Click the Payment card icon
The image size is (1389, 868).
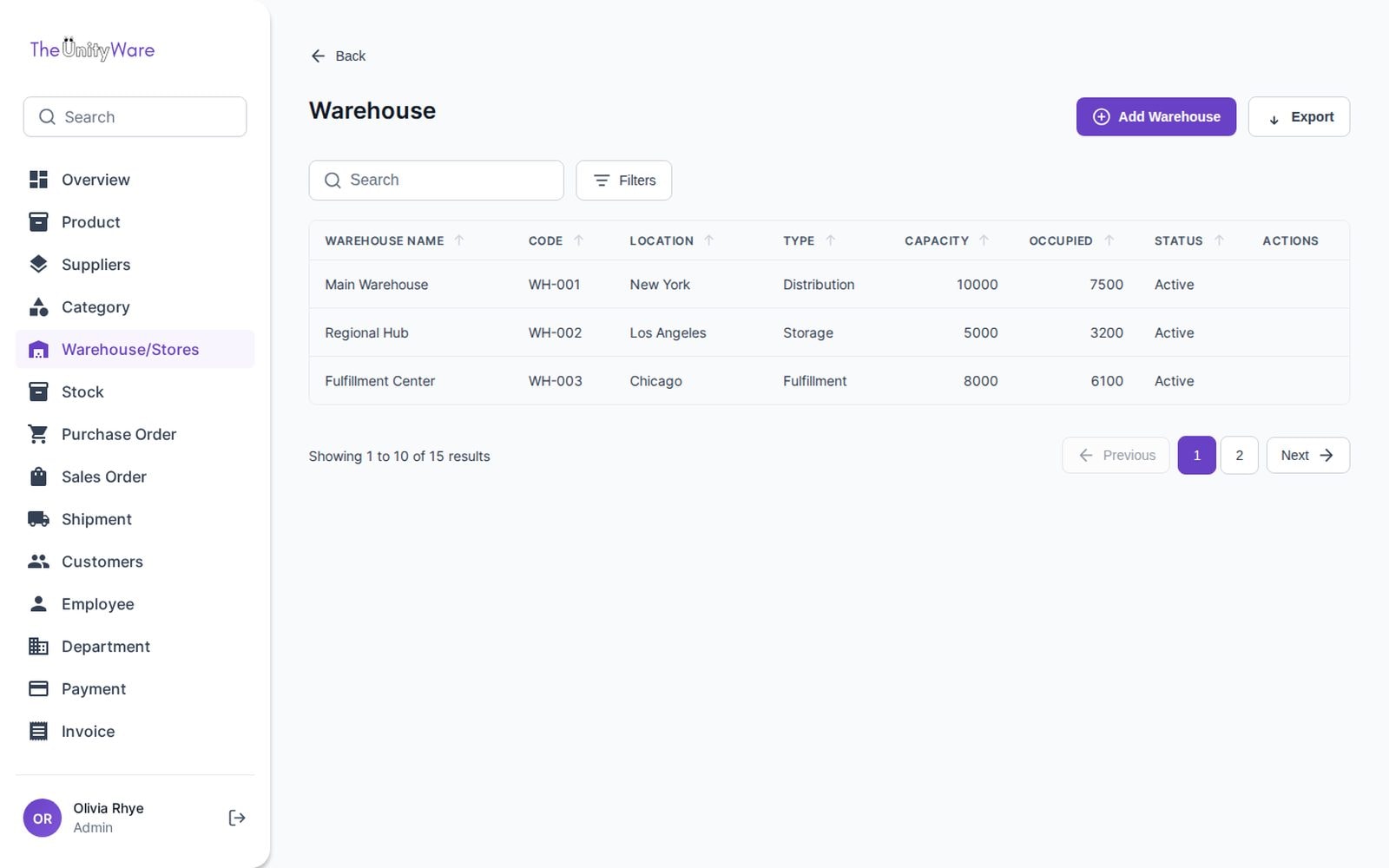tap(38, 689)
